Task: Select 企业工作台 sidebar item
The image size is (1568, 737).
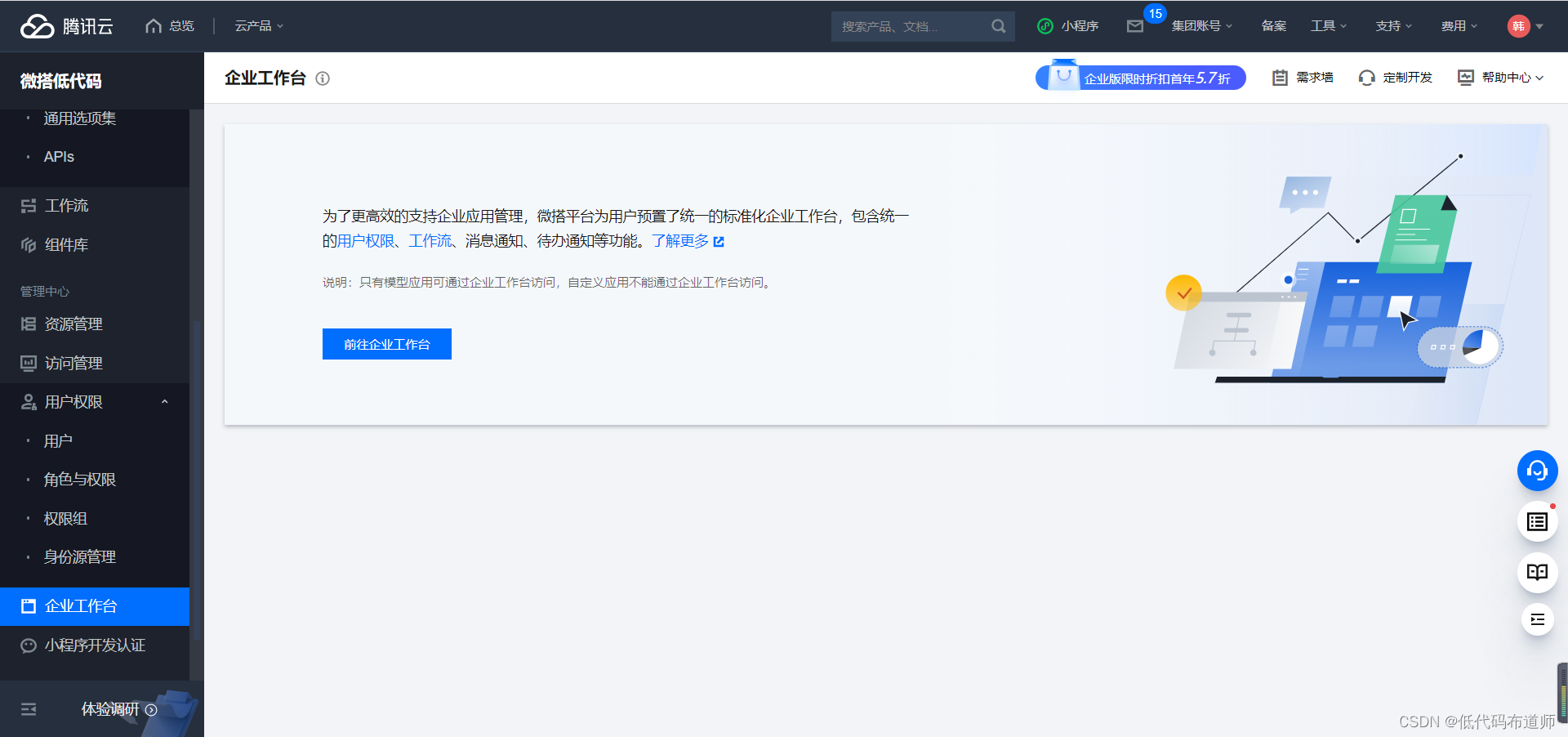Action: point(95,606)
